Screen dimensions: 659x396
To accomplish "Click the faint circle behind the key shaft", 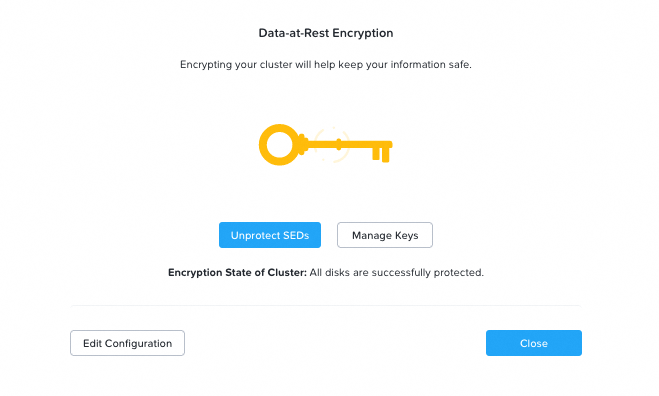I will 332,145.
